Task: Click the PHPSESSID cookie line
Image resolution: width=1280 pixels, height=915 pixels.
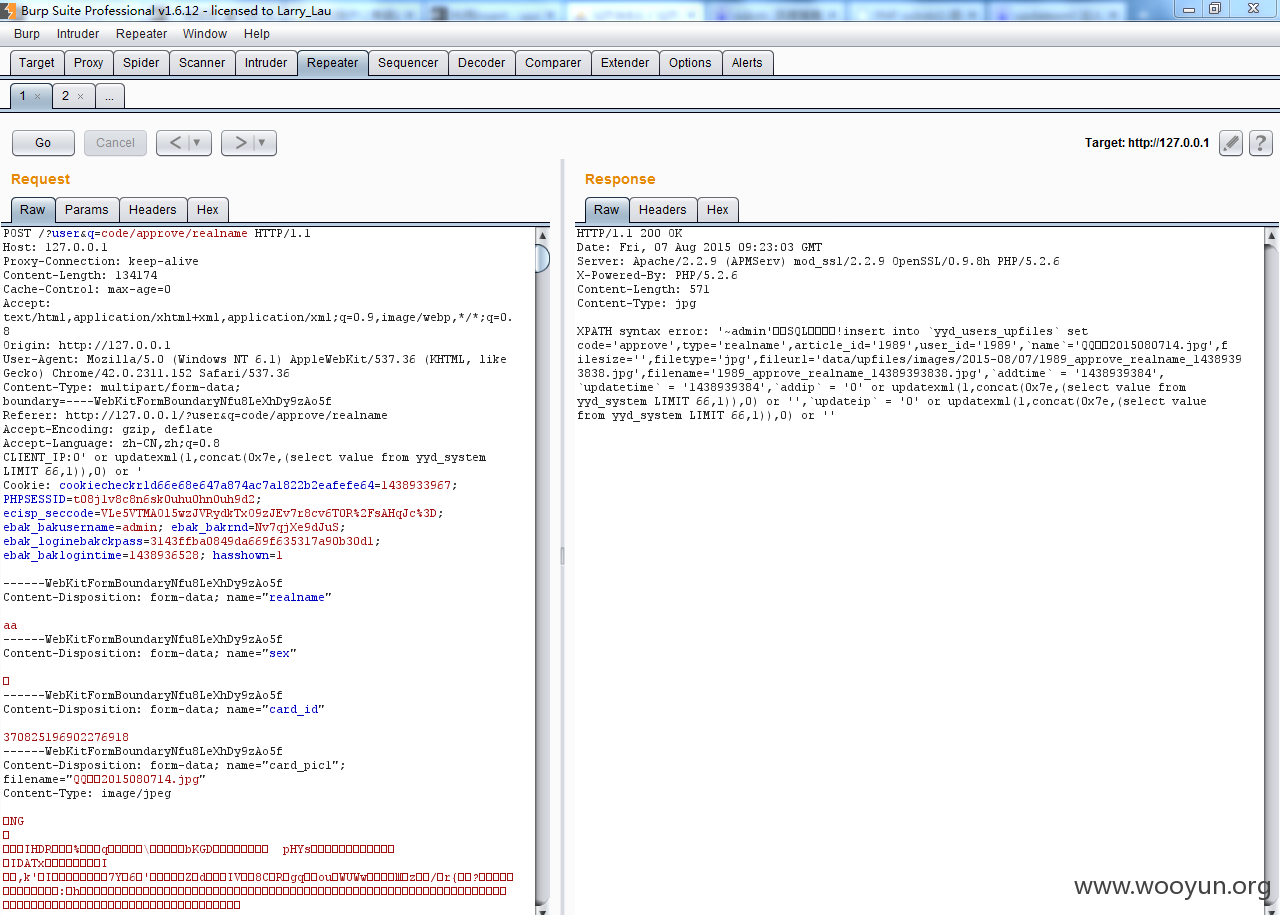Action: coord(132,499)
